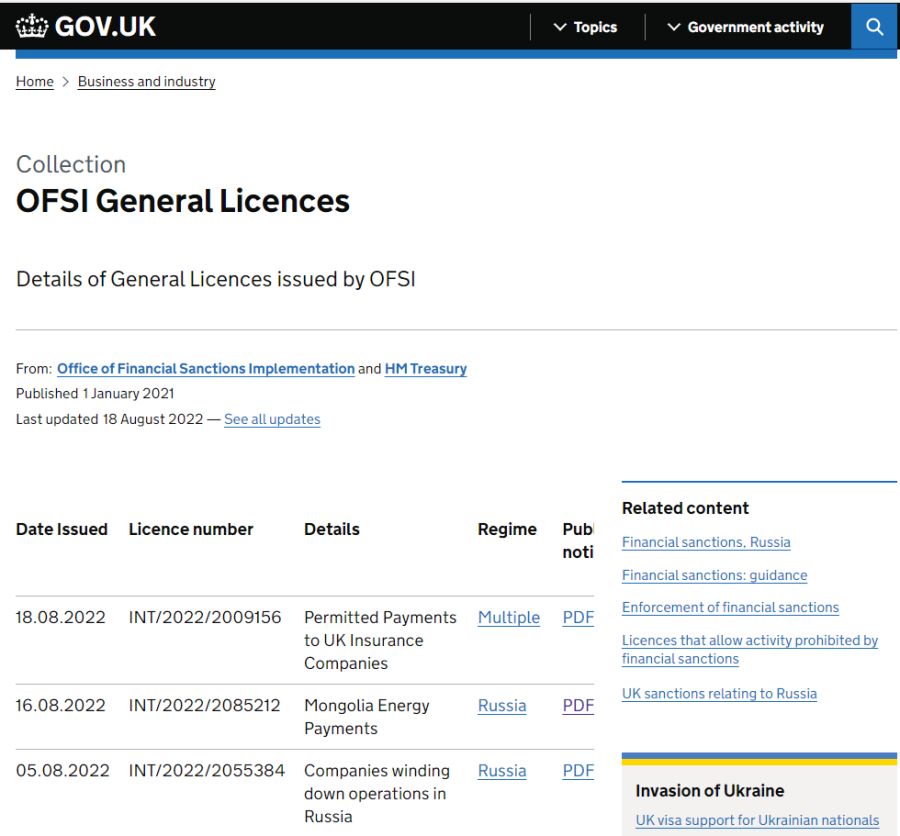Open PDF for licence INT/2022/2055384

(x=578, y=771)
